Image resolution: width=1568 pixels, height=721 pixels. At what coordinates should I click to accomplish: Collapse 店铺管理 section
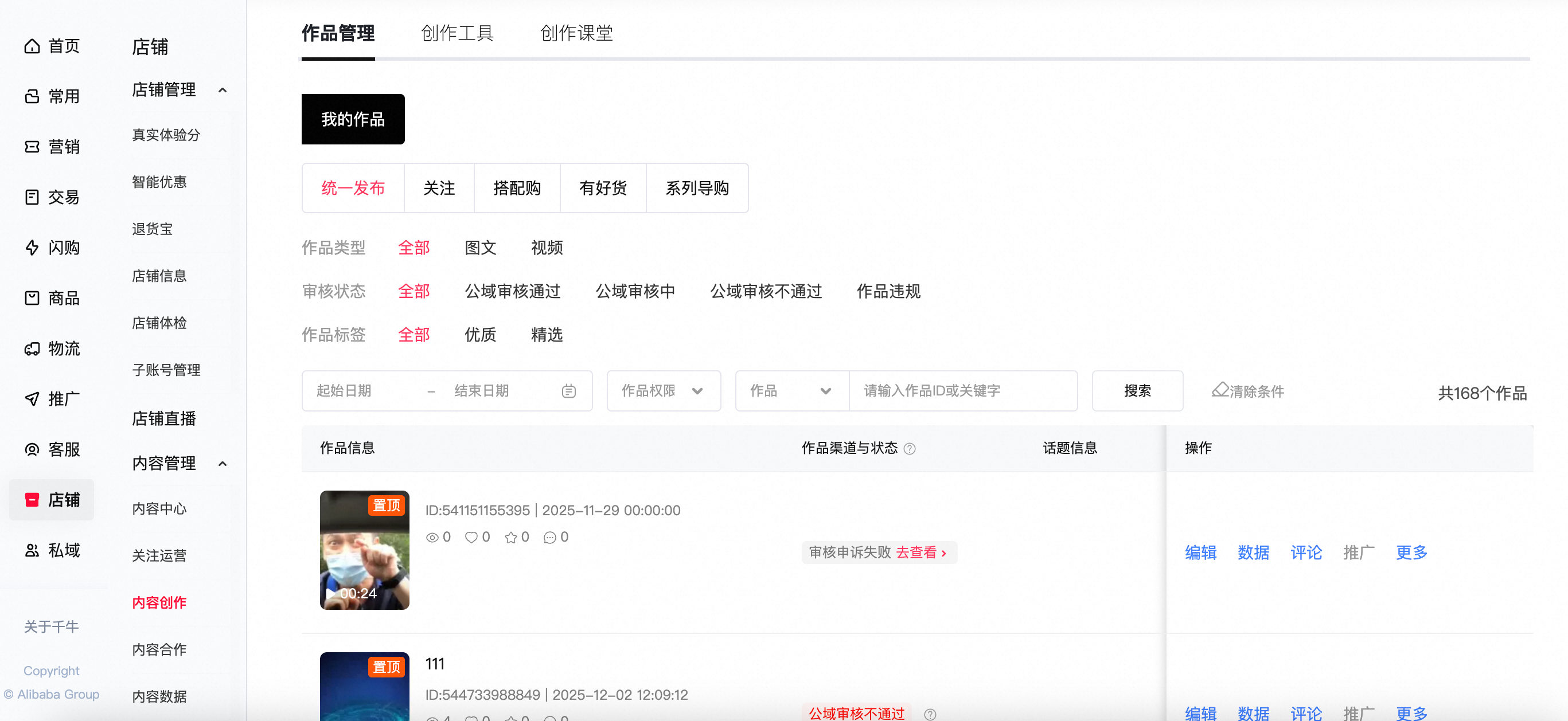pos(222,90)
